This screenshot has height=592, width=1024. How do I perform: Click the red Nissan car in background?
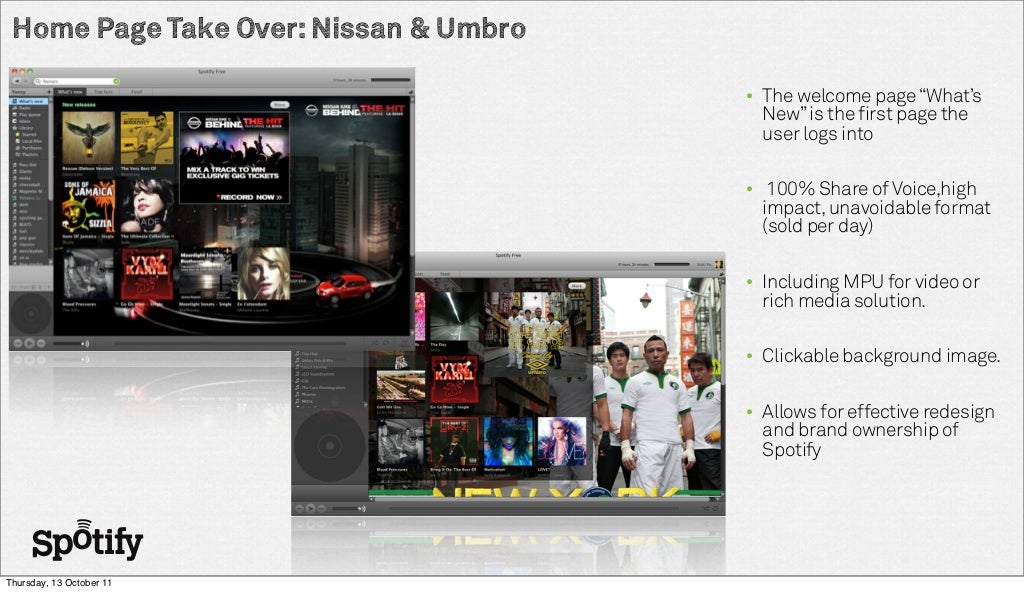coord(345,289)
